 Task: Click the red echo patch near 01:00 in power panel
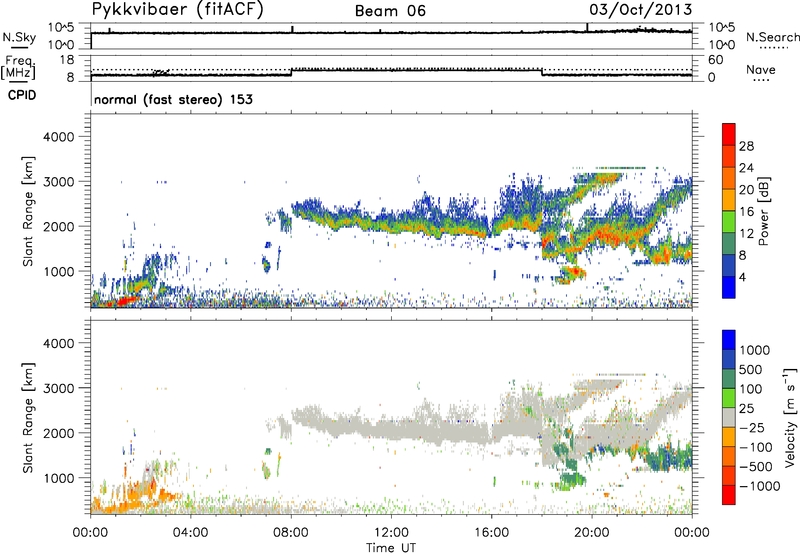click(127, 300)
